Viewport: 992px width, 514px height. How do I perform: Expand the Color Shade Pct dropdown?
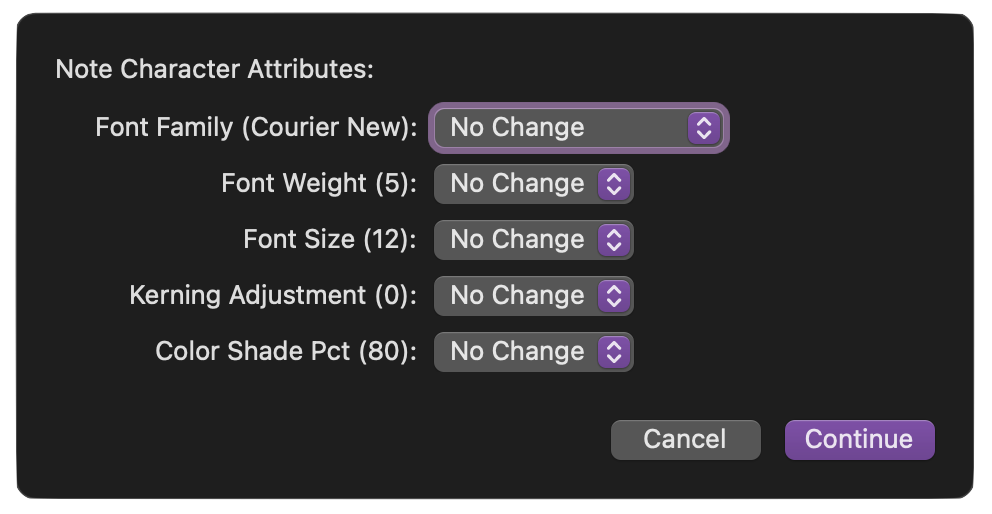[533, 352]
